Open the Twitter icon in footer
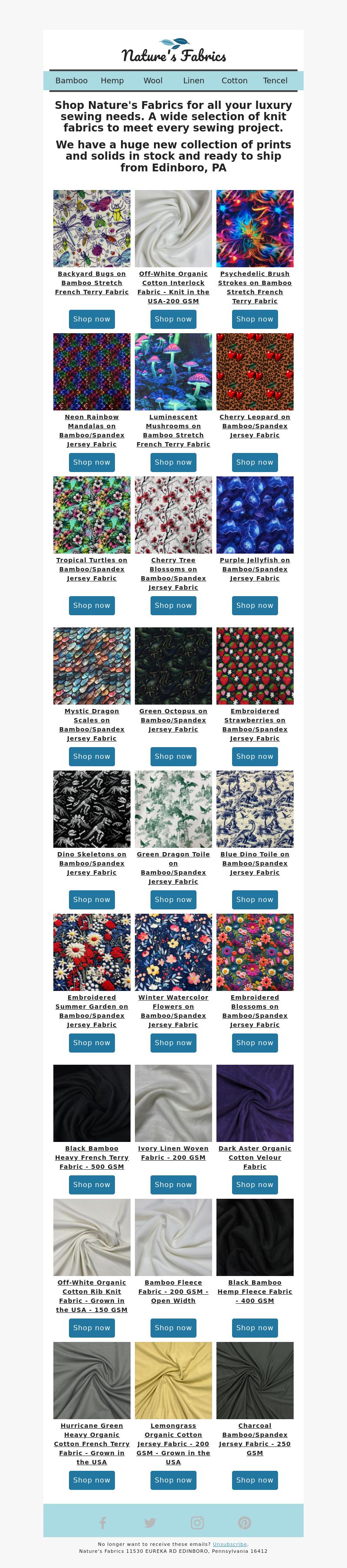Screen dimensions: 347x1568 (150, 1522)
